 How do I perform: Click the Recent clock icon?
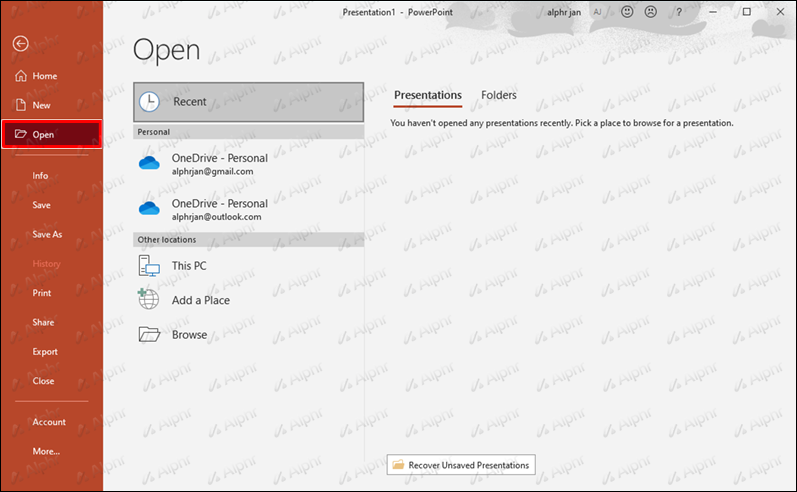click(149, 102)
